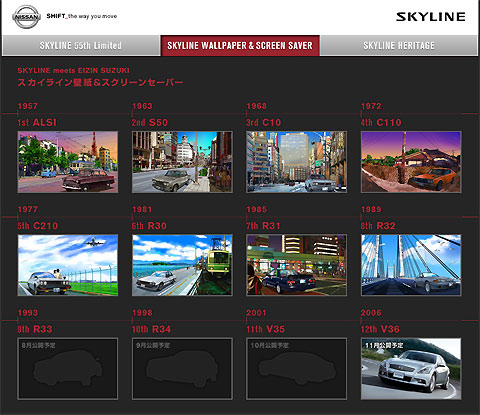Click the year 1998 label
The image size is (480, 415).
(x=142, y=313)
